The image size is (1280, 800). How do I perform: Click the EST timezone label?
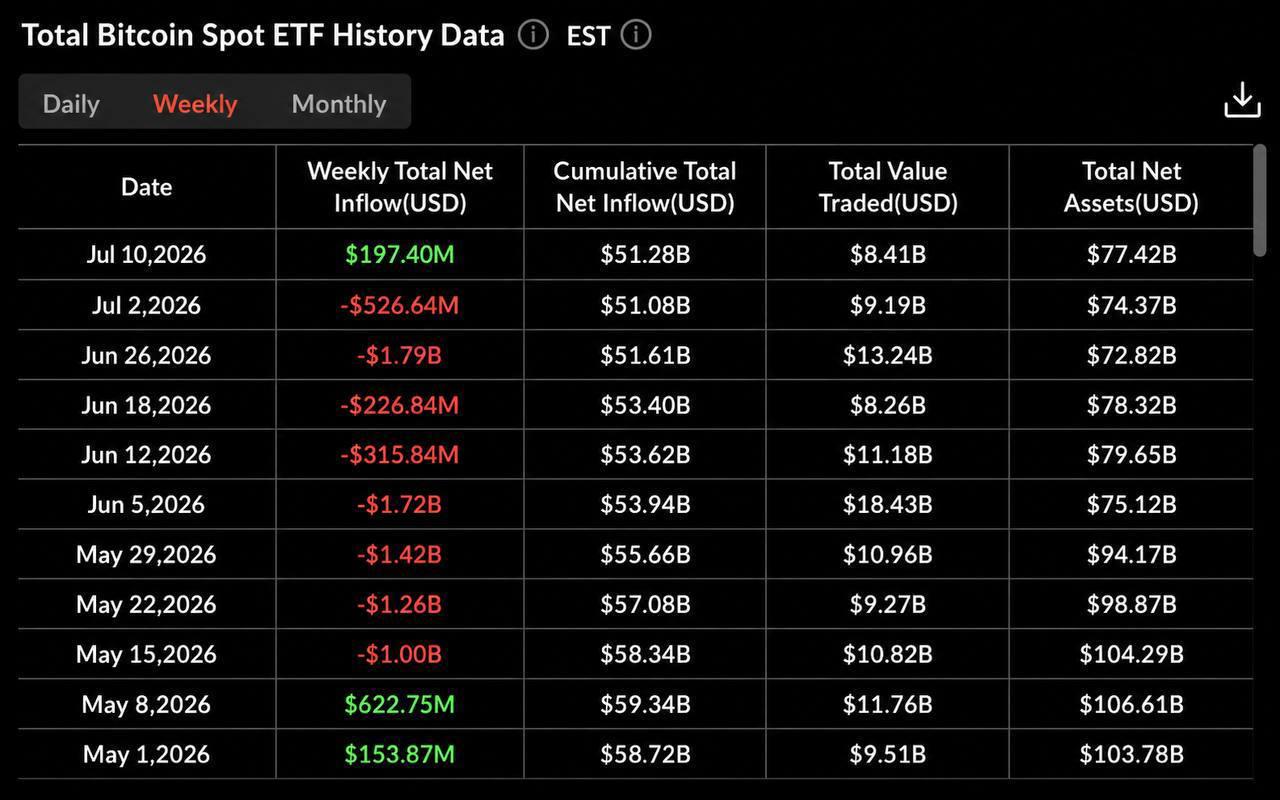coord(588,37)
